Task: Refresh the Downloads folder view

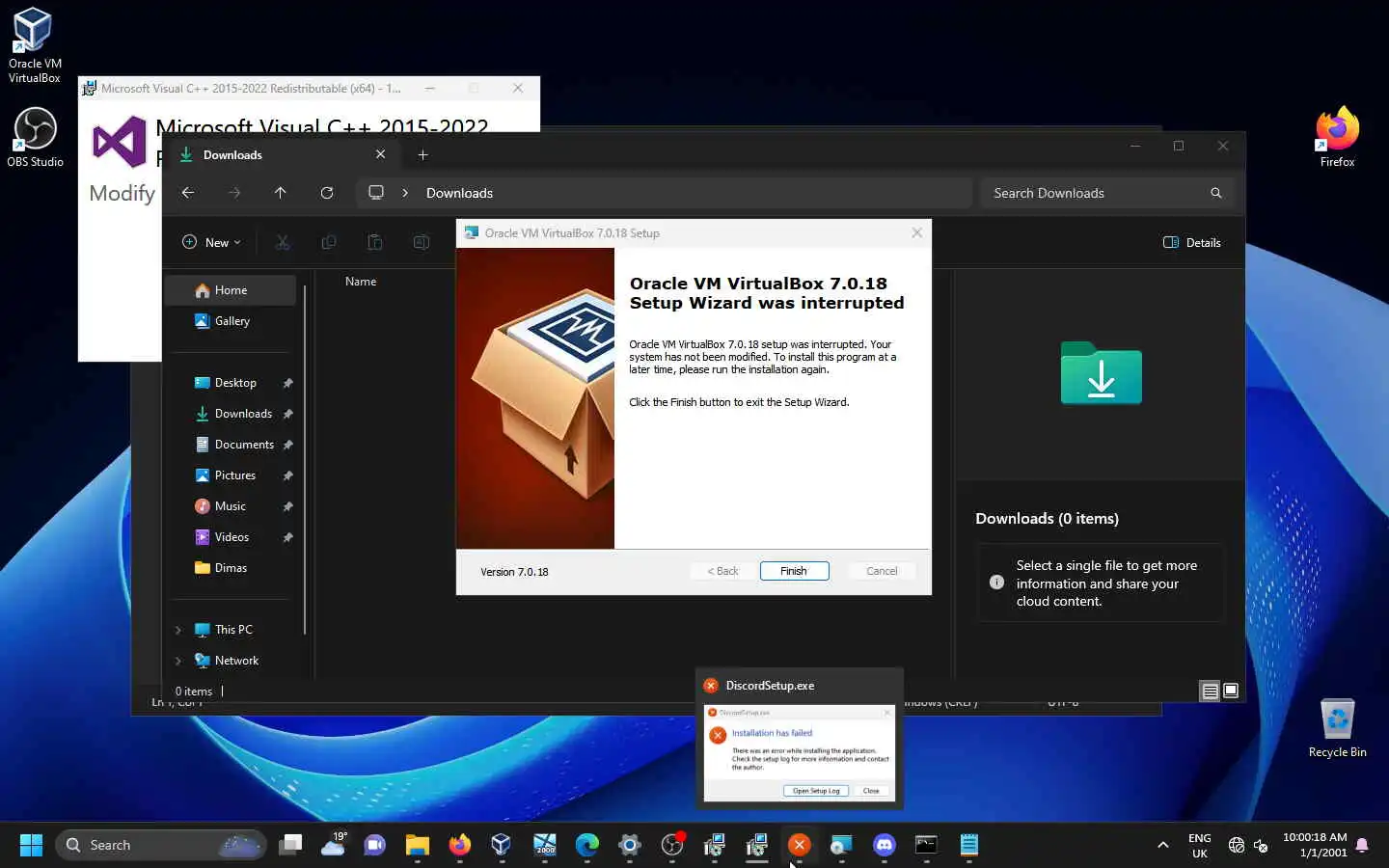Action: pos(327,193)
